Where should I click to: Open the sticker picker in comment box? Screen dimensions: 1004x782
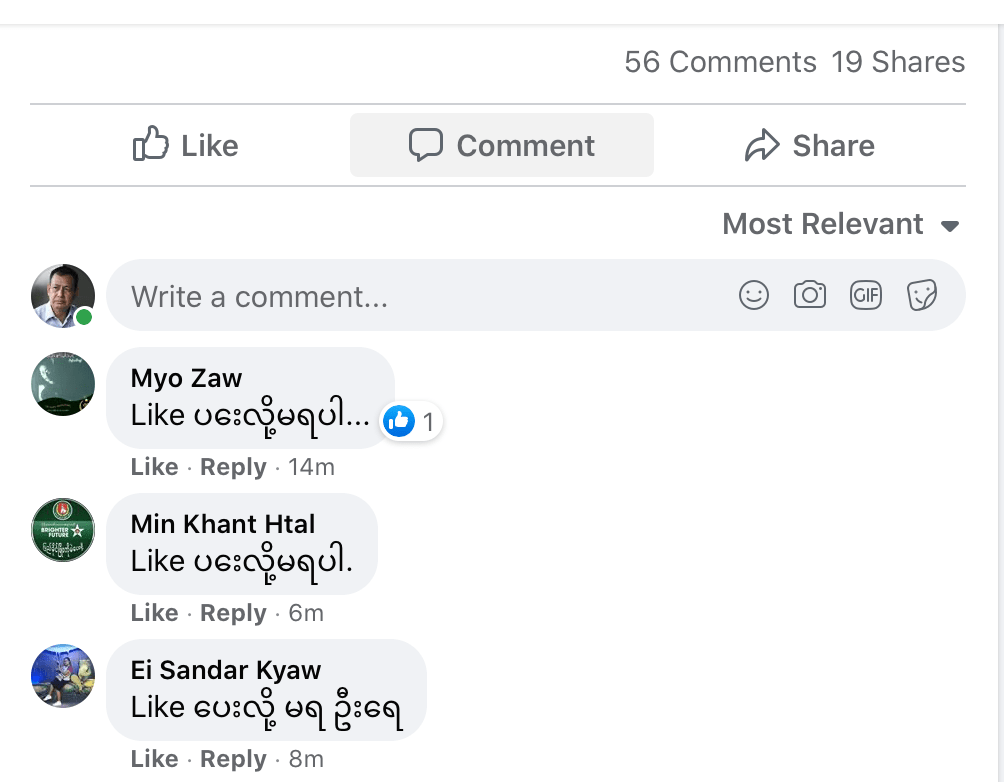(921, 295)
